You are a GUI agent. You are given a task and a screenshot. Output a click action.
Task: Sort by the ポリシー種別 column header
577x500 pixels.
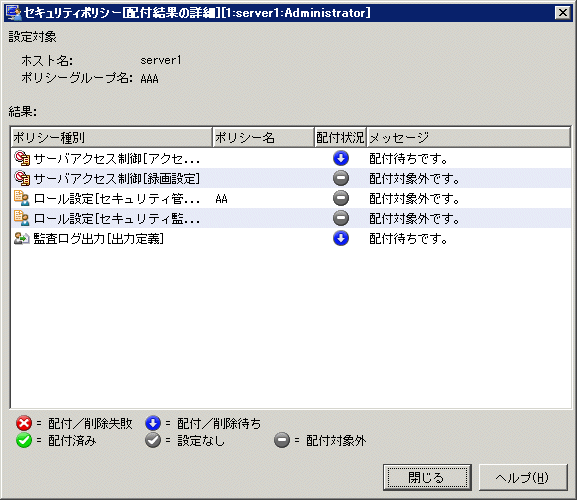pyautogui.click(x=111, y=138)
